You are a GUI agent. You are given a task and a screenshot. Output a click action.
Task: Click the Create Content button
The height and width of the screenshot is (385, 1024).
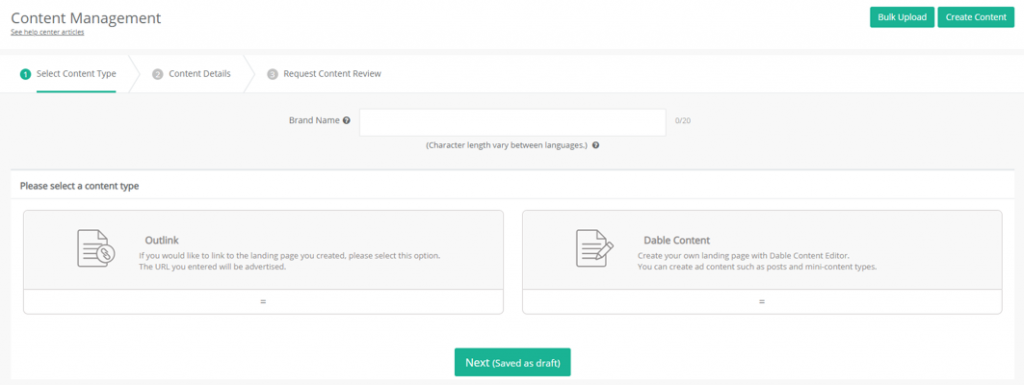[x=976, y=18]
